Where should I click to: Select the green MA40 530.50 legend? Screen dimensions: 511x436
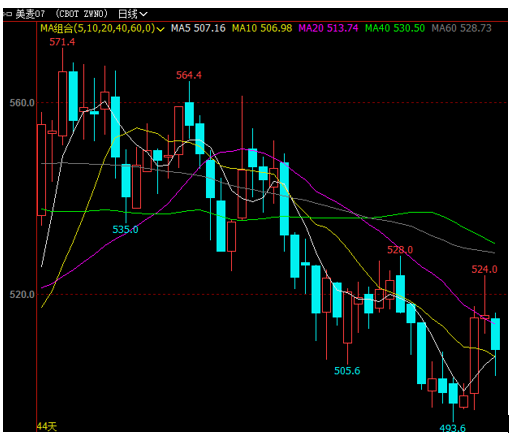395,28
